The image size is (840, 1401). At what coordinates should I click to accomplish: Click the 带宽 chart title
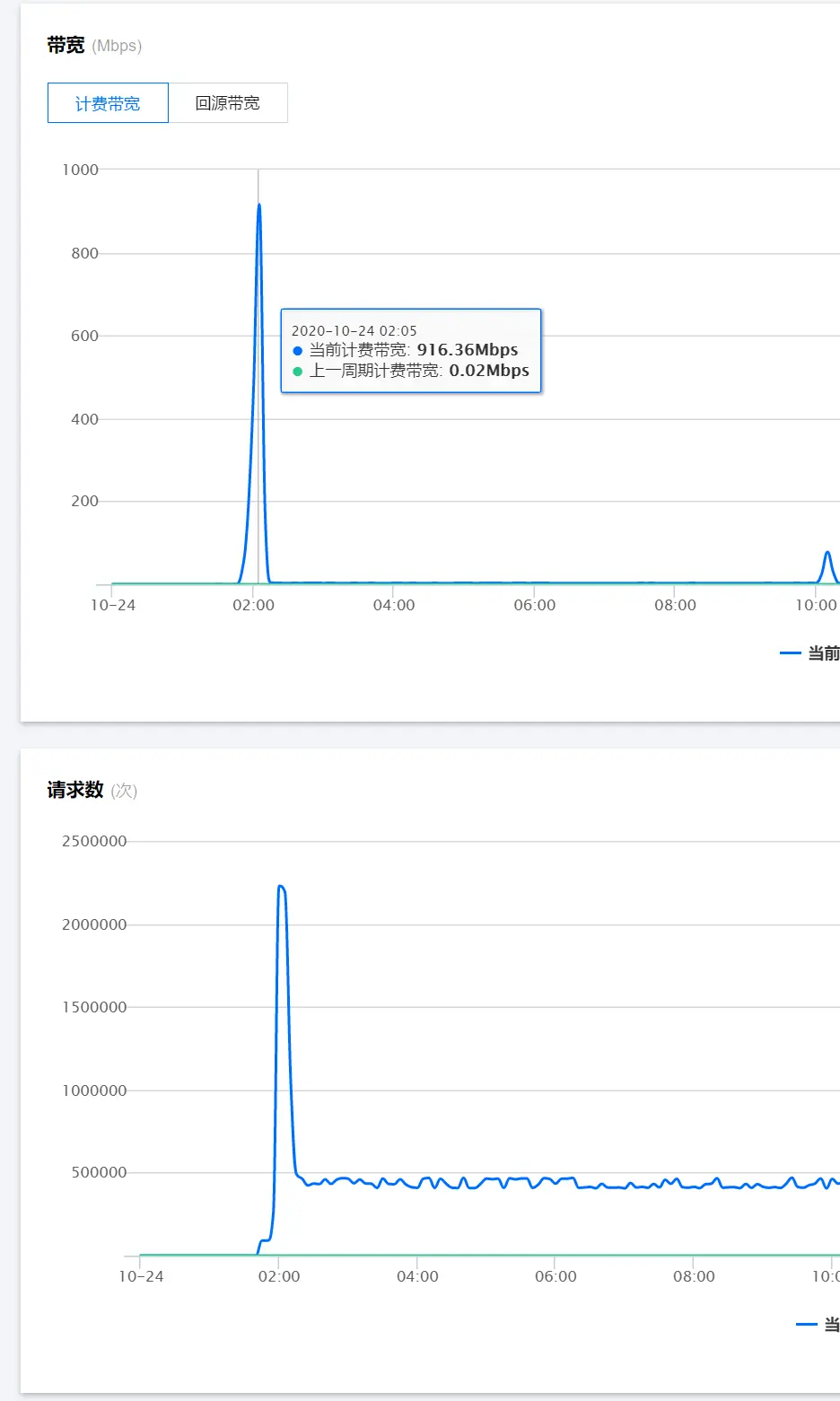pos(66,46)
